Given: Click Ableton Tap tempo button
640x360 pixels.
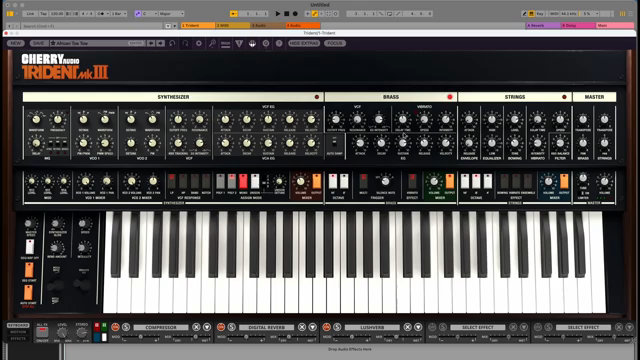Looking at the screenshot, I should click(x=43, y=13).
